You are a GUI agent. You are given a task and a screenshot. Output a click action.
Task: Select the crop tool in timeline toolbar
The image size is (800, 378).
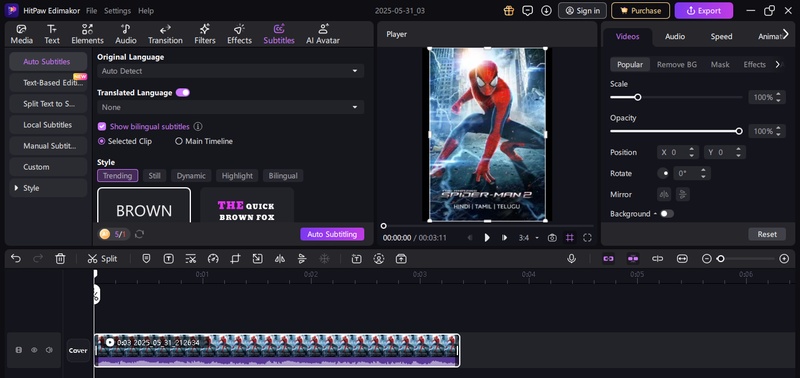235,259
